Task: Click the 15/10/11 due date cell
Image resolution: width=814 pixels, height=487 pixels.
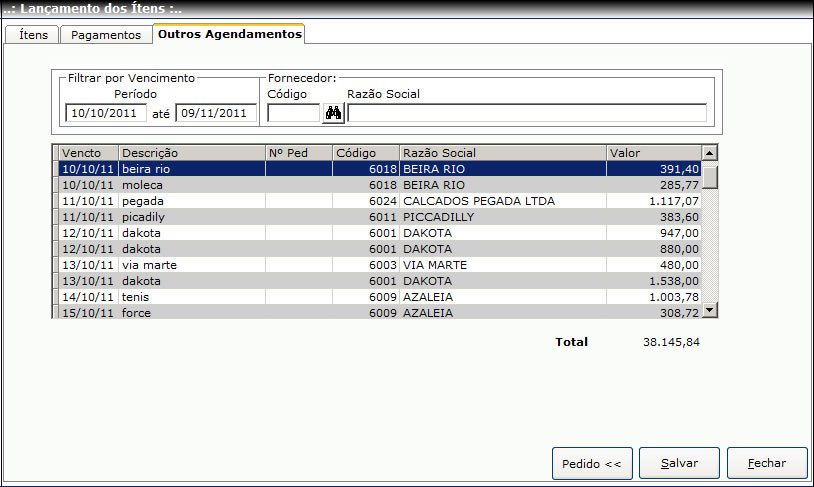Action: tap(88, 313)
